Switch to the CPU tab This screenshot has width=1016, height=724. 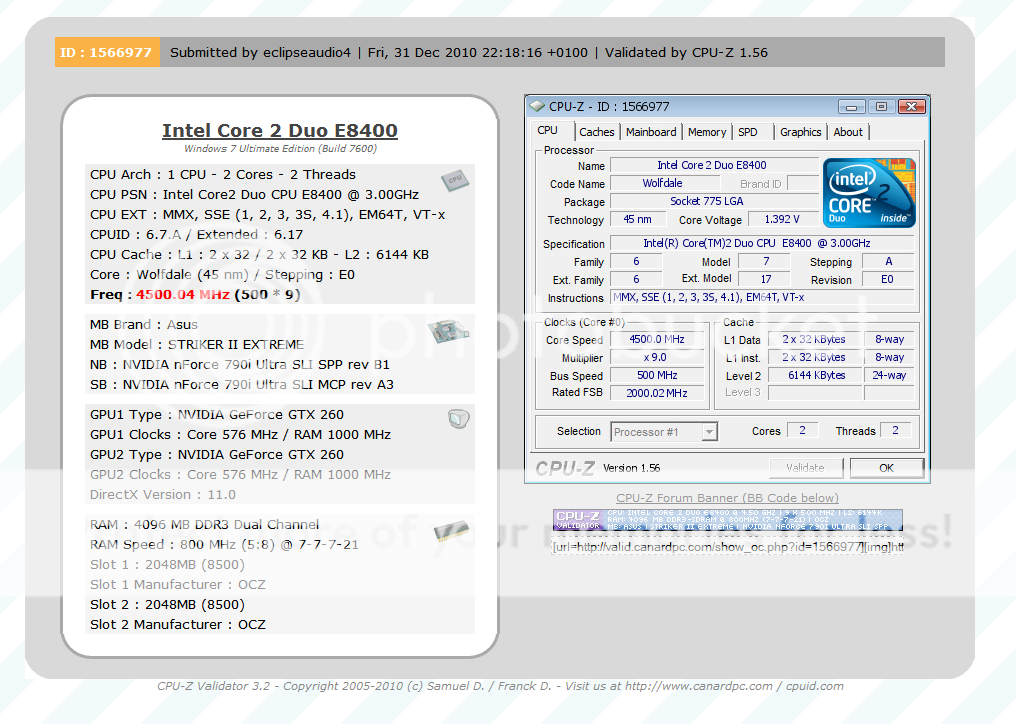pos(548,130)
